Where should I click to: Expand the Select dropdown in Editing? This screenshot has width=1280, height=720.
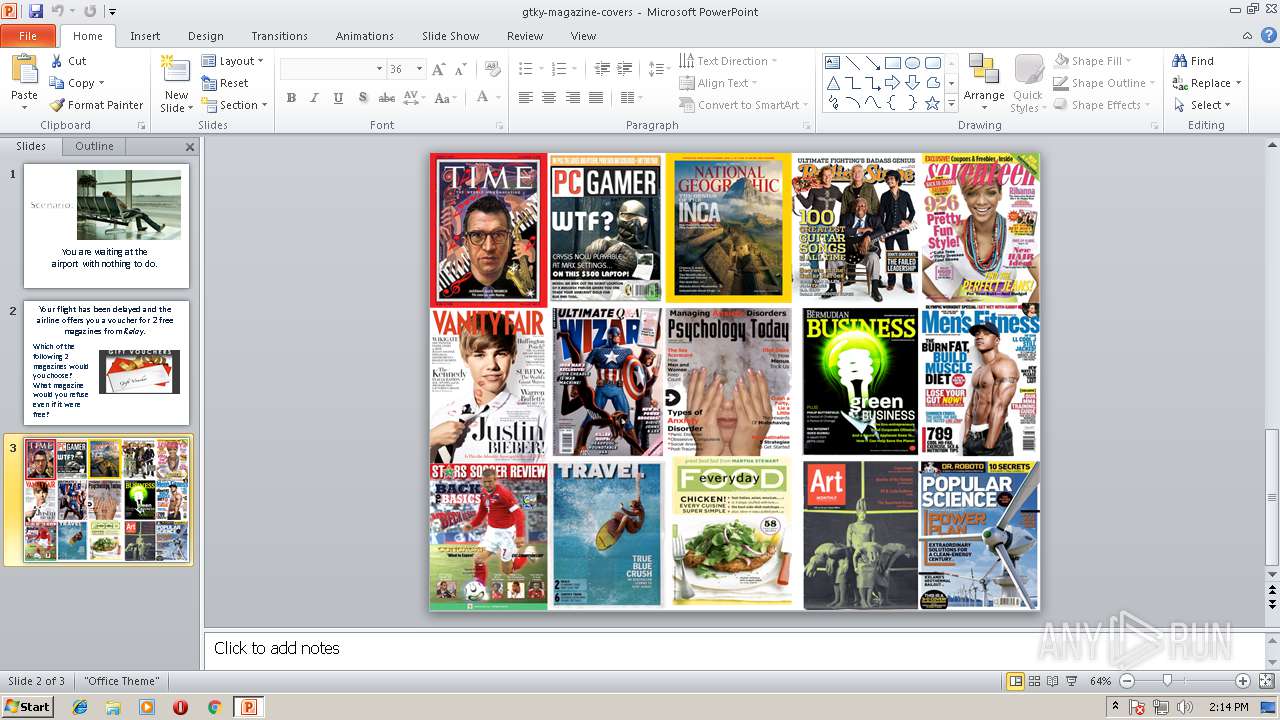tap(1202, 105)
